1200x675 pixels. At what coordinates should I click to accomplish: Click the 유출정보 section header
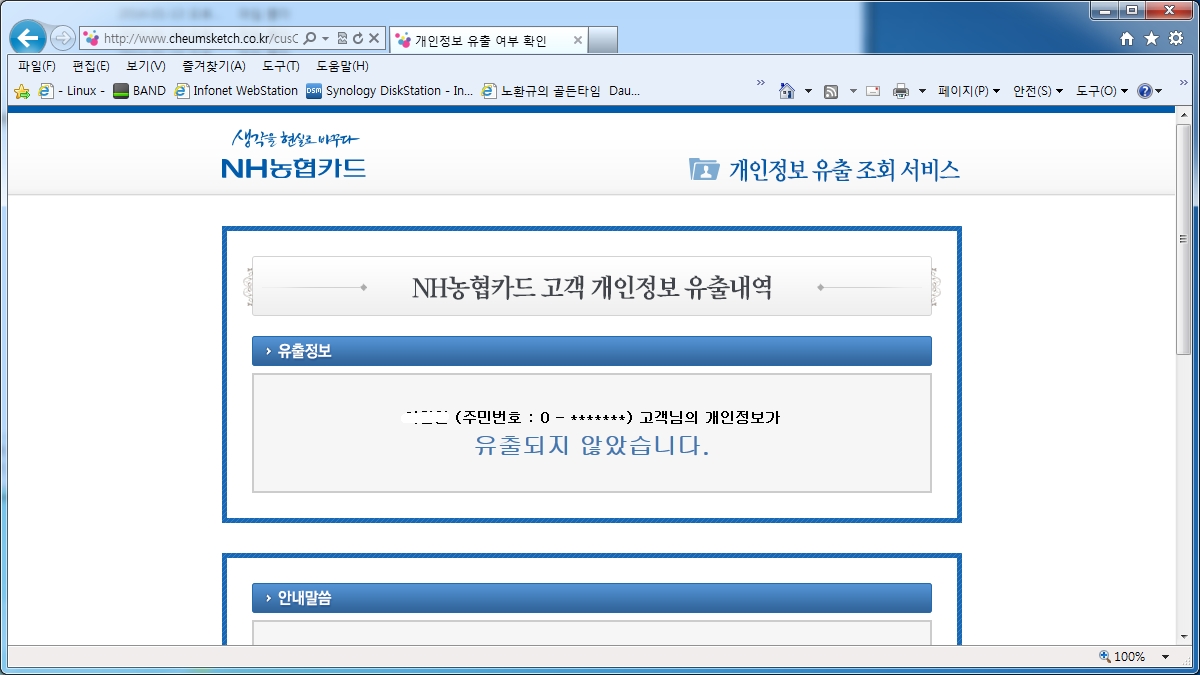click(592, 351)
